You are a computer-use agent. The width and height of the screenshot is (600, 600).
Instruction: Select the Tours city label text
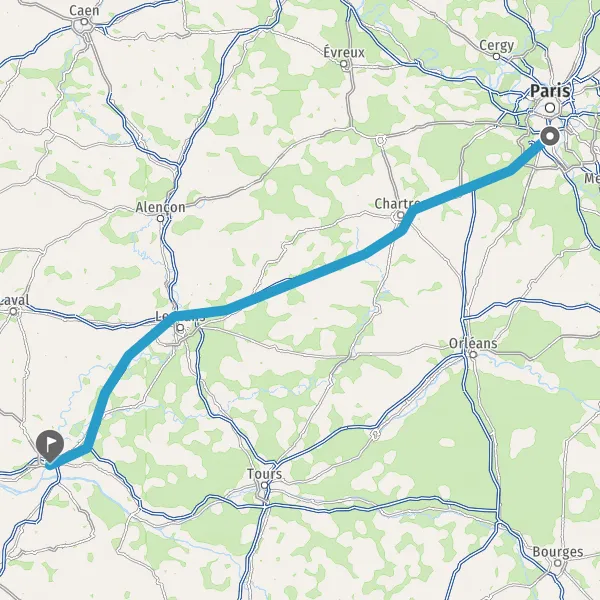point(264,474)
